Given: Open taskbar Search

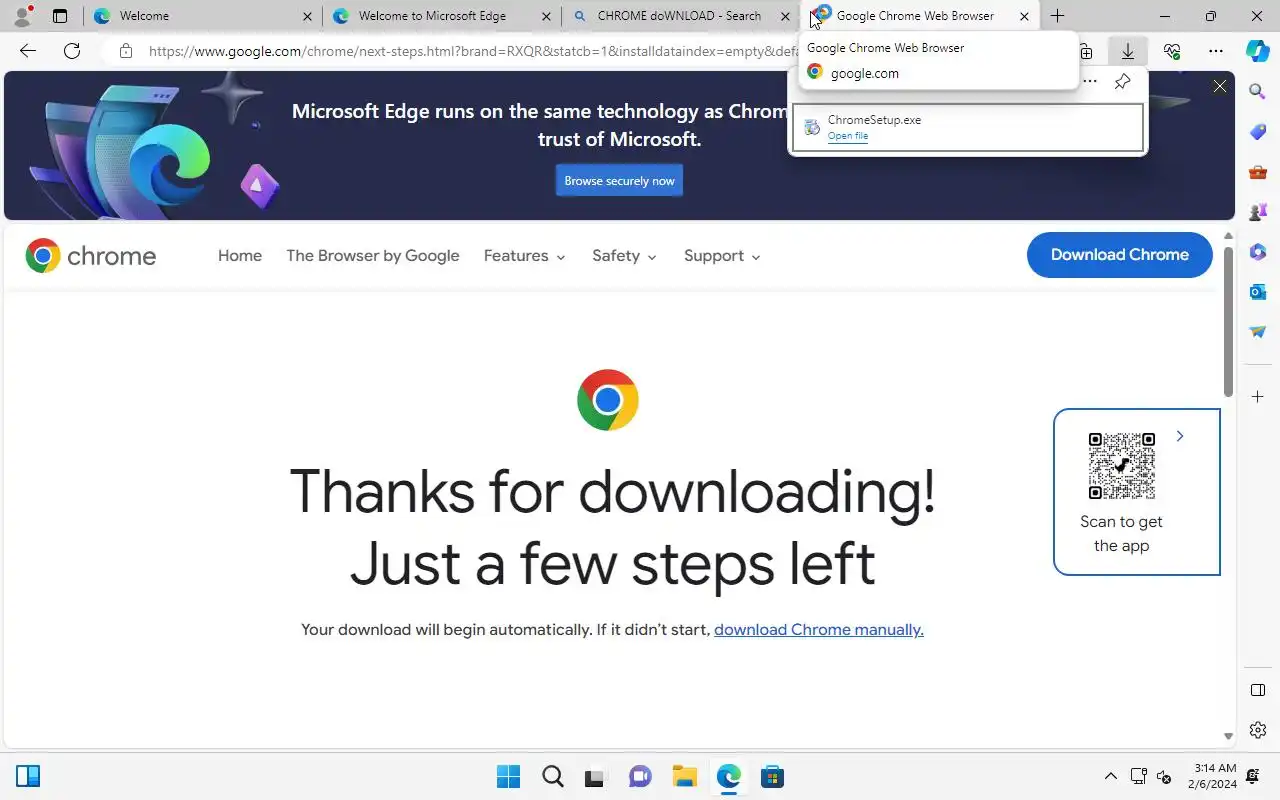Looking at the screenshot, I should (x=552, y=776).
